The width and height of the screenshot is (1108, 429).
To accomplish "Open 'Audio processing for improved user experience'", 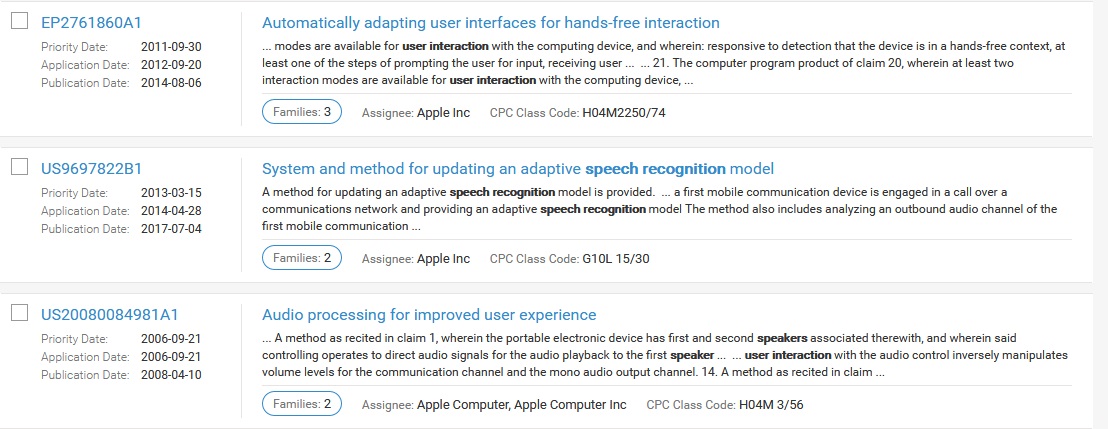I will (x=429, y=315).
